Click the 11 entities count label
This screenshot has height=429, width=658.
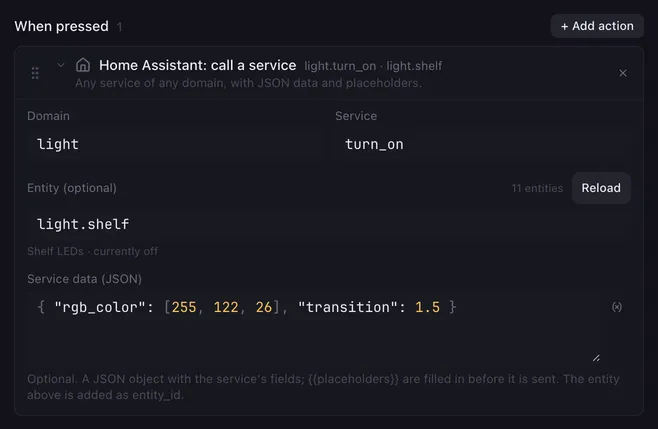537,188
